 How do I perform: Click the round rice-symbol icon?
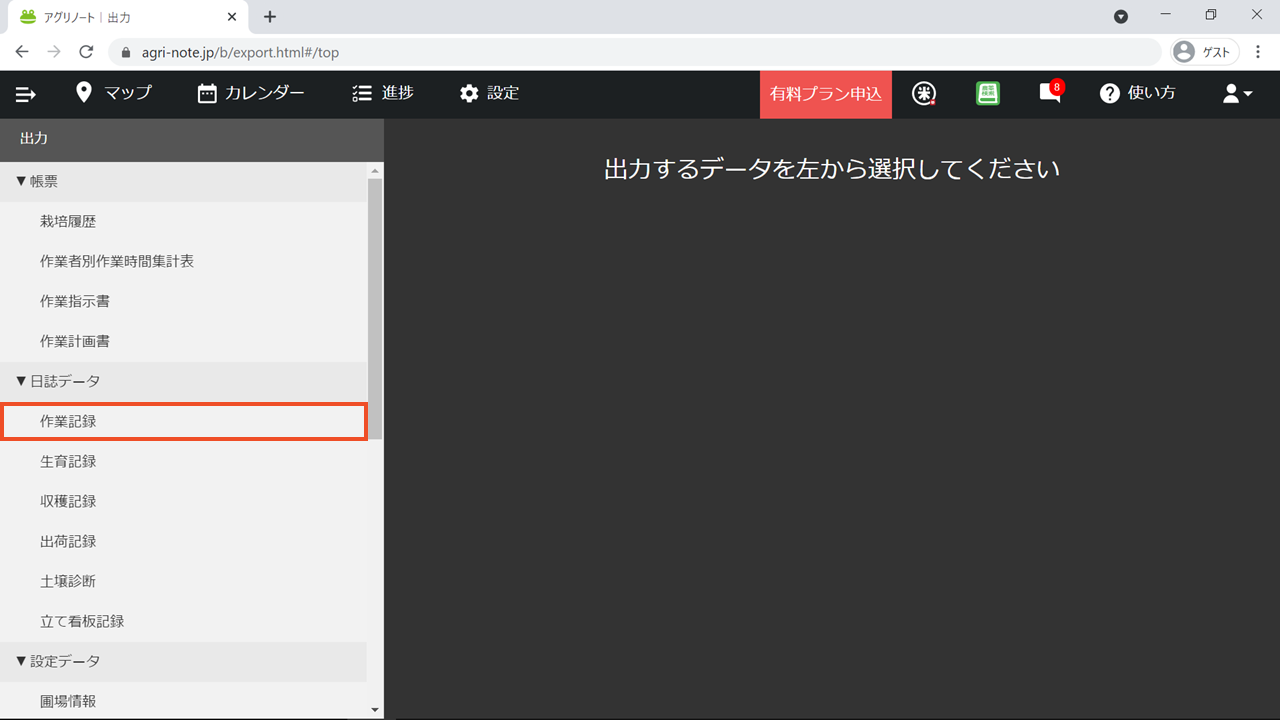tap(925, 93)
